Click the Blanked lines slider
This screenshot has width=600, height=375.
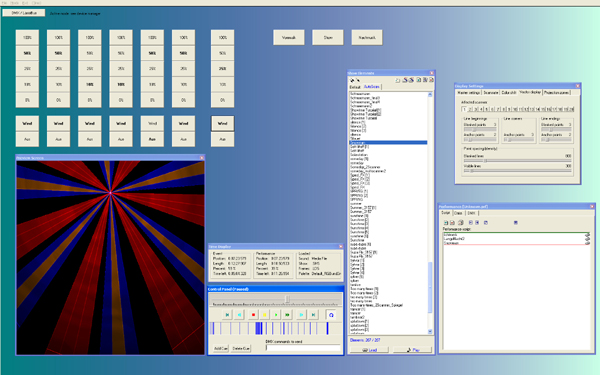pyautogui.click(x=517, y=161)
